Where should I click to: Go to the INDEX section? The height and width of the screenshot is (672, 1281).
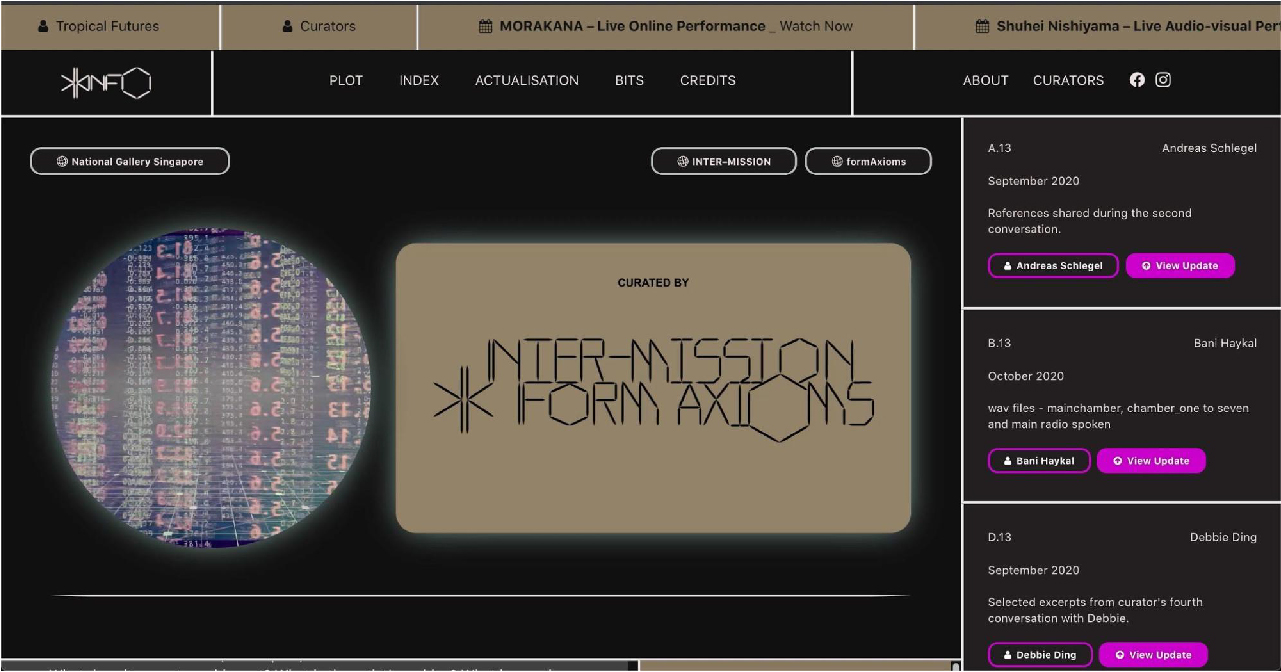click(x=419, y=80)
